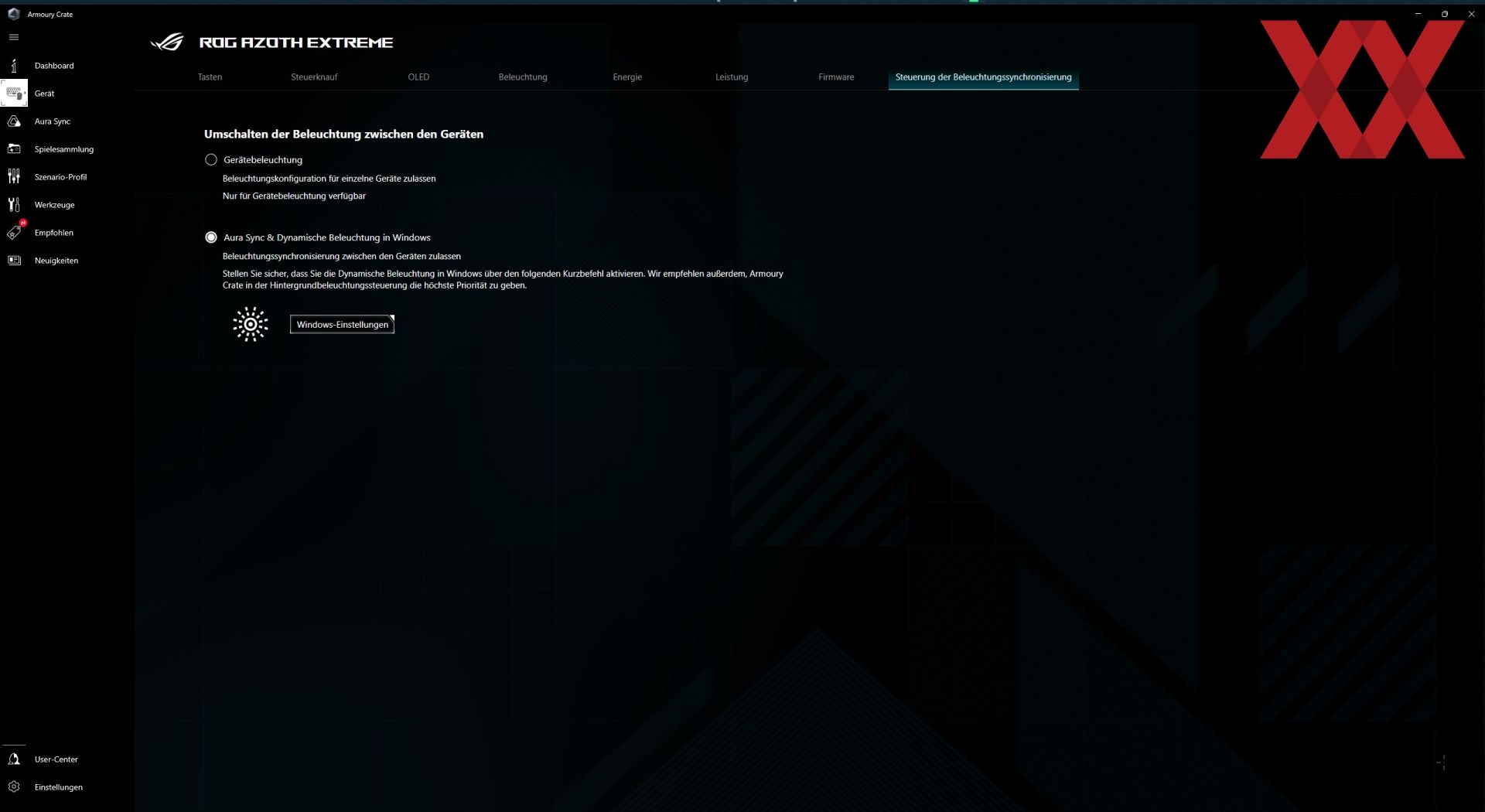Screen dimensions: 1485x812
Task: Open the User-Center bell icon
Action: tap(14, 759)
